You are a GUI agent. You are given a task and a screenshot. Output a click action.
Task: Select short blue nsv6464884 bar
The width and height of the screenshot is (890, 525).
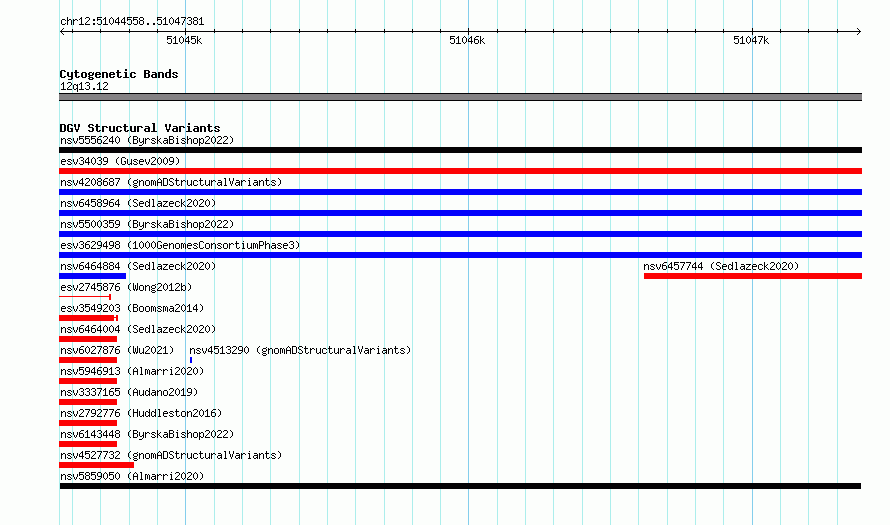coord(93,276)
